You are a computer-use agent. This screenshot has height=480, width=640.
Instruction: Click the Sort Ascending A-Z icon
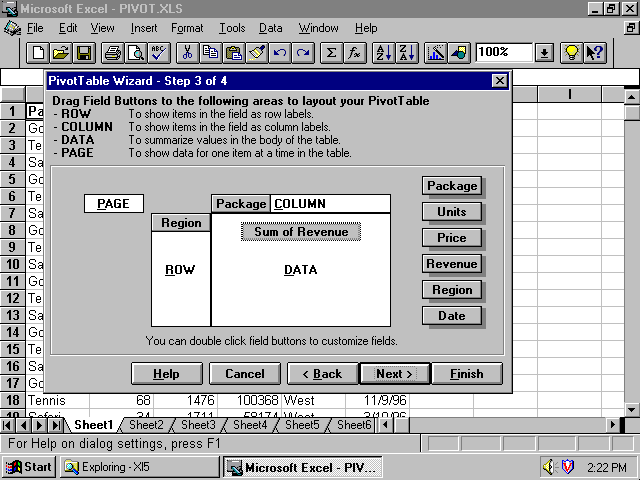(383, 53)
